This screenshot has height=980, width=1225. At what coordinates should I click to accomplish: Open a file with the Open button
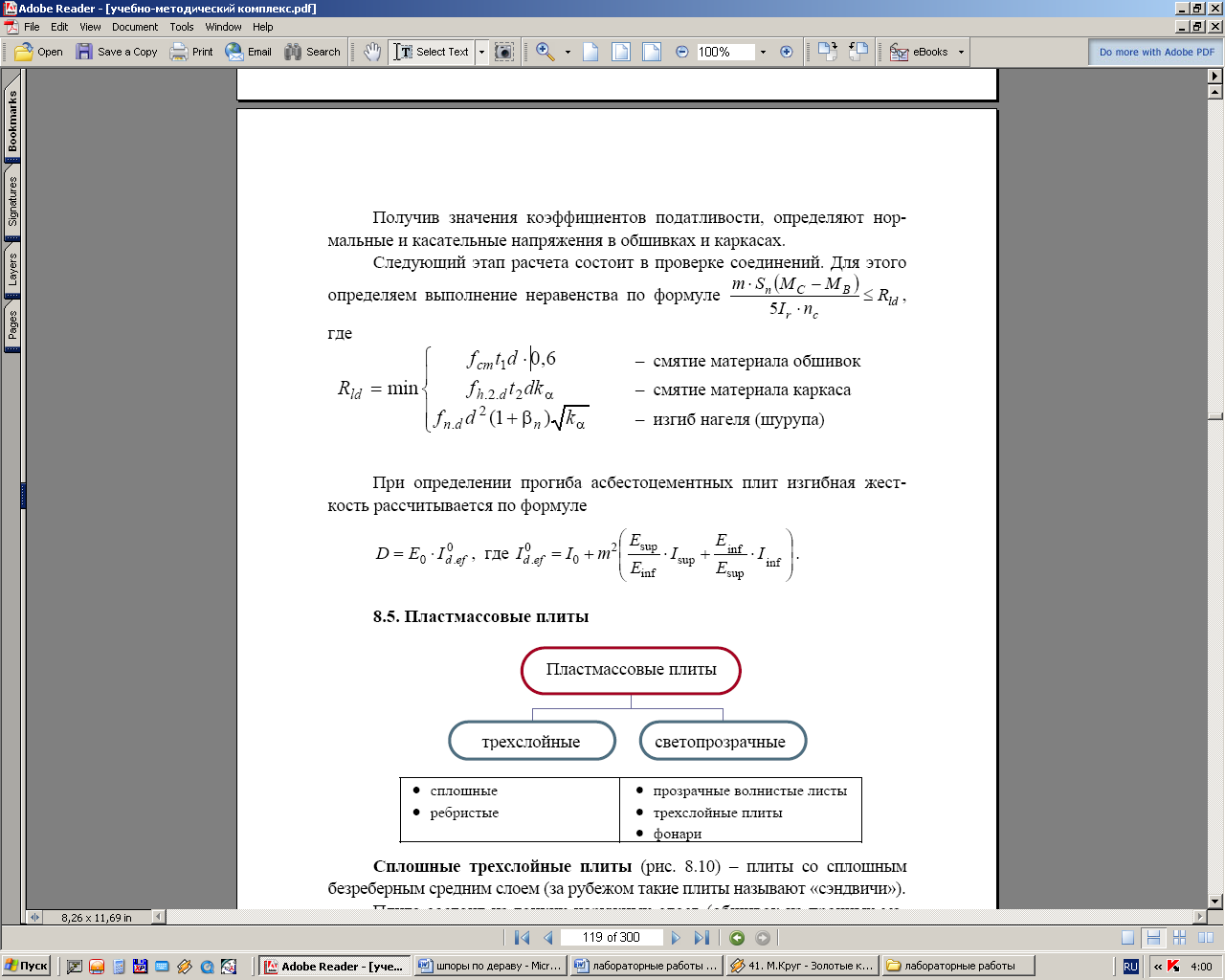[39, 52]
